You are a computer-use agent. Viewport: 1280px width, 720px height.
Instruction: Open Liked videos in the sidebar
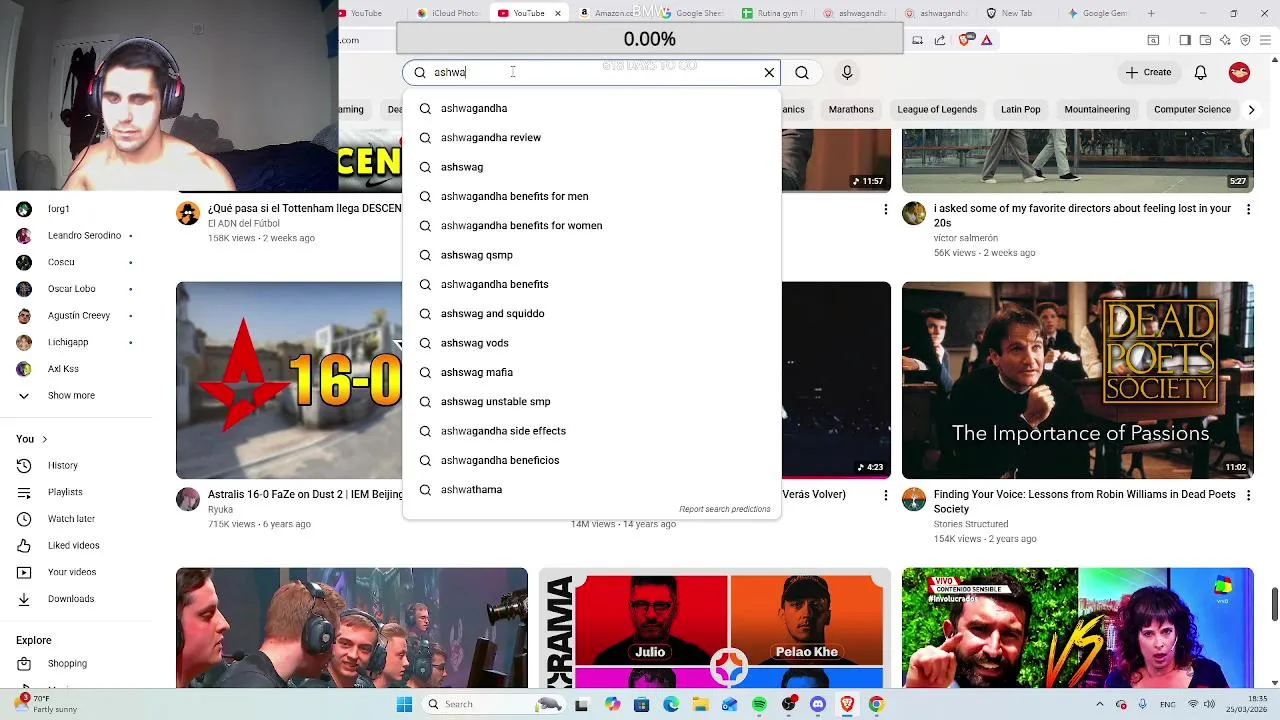click(73, 545)
